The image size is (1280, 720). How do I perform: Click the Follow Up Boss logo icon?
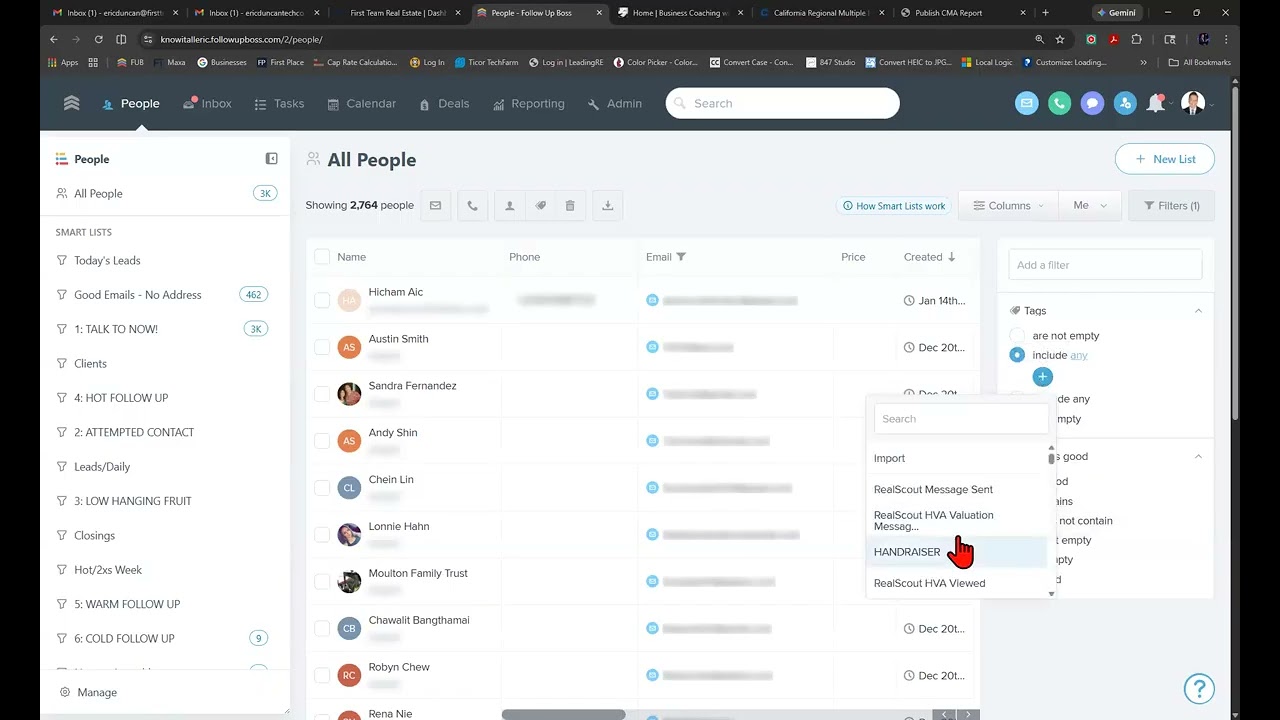tap(71, 103)
